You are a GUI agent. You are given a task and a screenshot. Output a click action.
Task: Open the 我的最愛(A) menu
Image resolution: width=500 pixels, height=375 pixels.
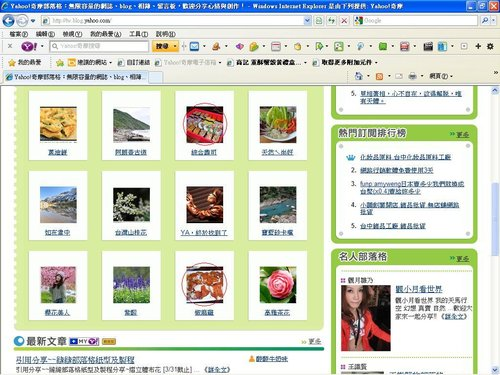tap(106, 34)
